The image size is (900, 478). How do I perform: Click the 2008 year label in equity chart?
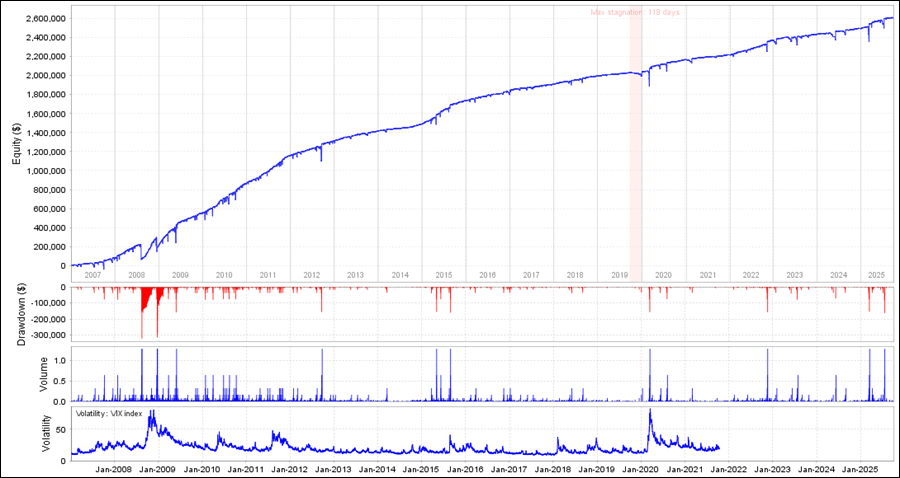pyautogui.click(x=137, y=275)
